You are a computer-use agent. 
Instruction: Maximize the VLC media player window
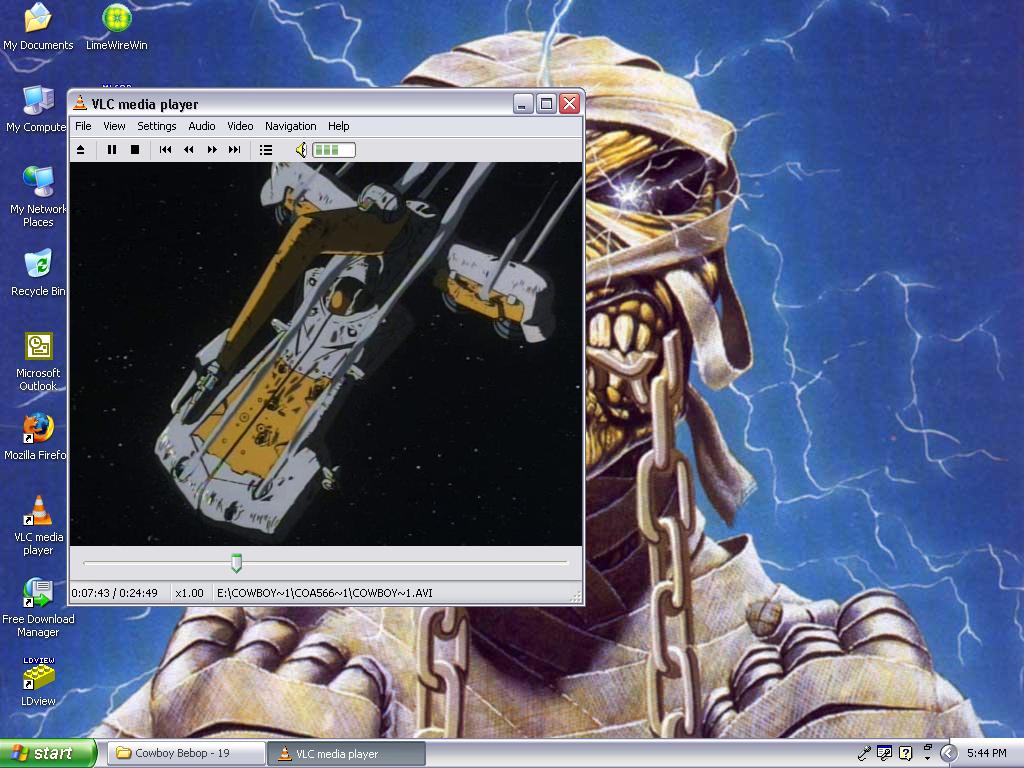click(547, 104)
